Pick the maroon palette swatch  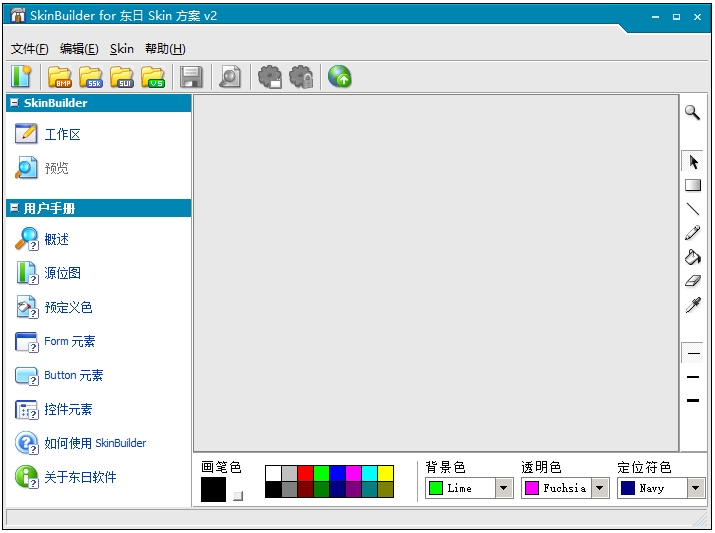tap(306, 489)
